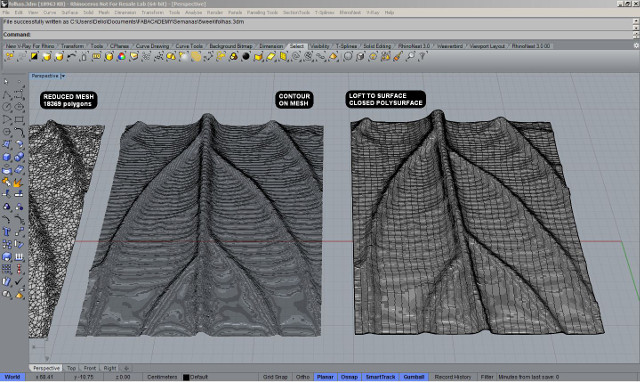Click the Render sphere icon at sidebar bottom
The image size is (640, 382).
[x=7, y=294]
